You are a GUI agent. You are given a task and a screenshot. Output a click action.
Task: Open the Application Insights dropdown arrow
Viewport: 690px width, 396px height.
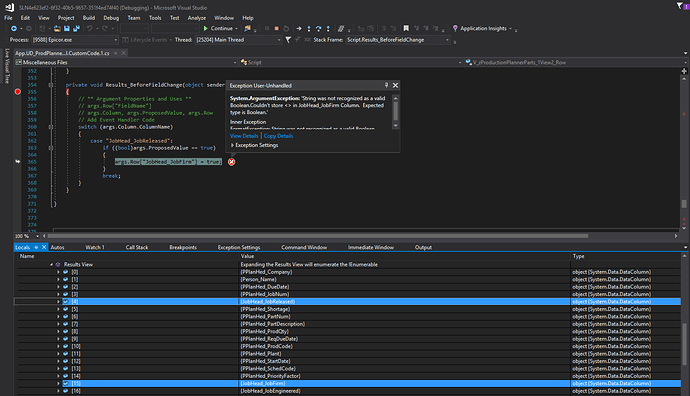[x=510, y=29]
